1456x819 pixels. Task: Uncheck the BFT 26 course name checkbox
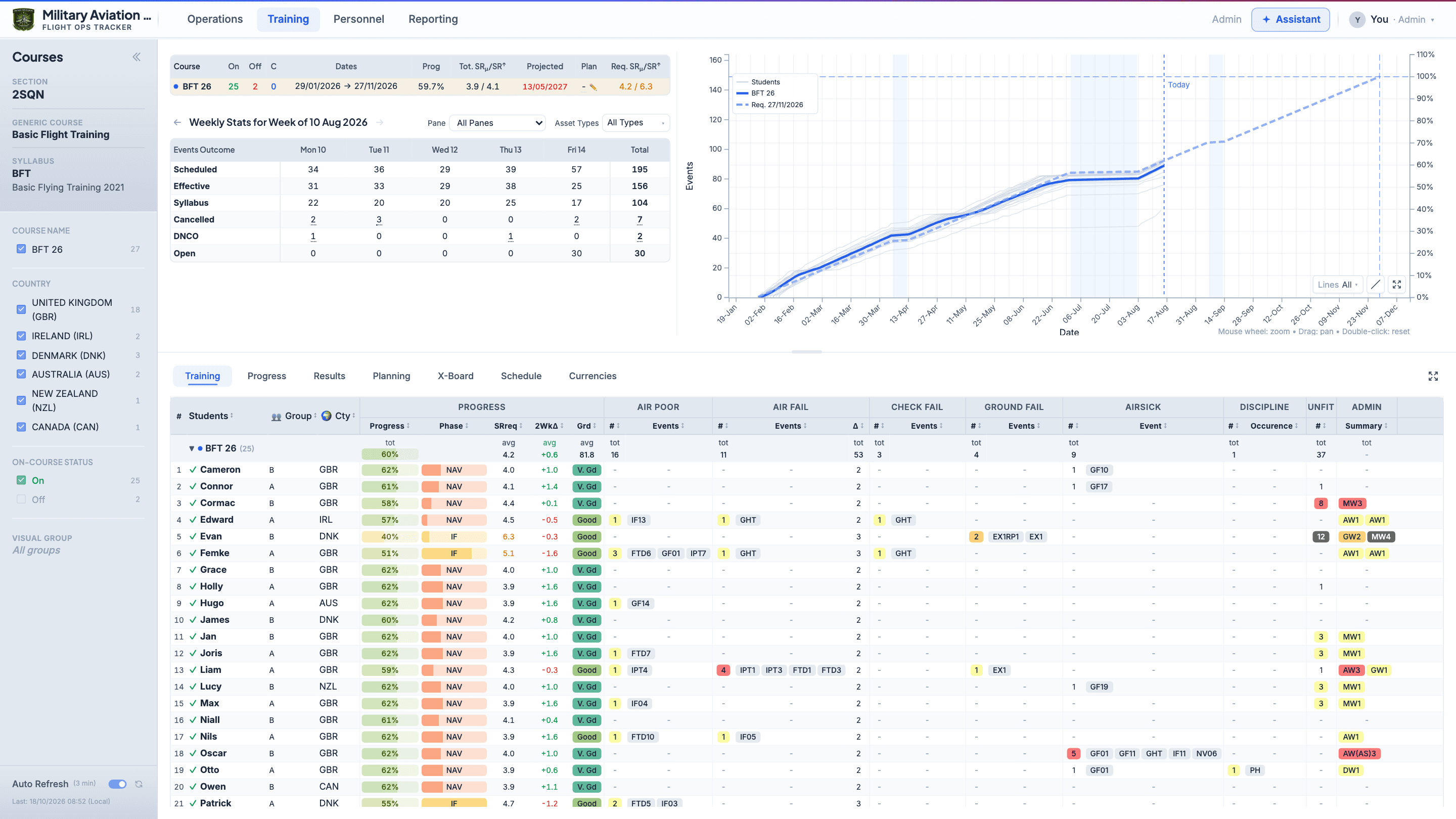coord(21,249)
